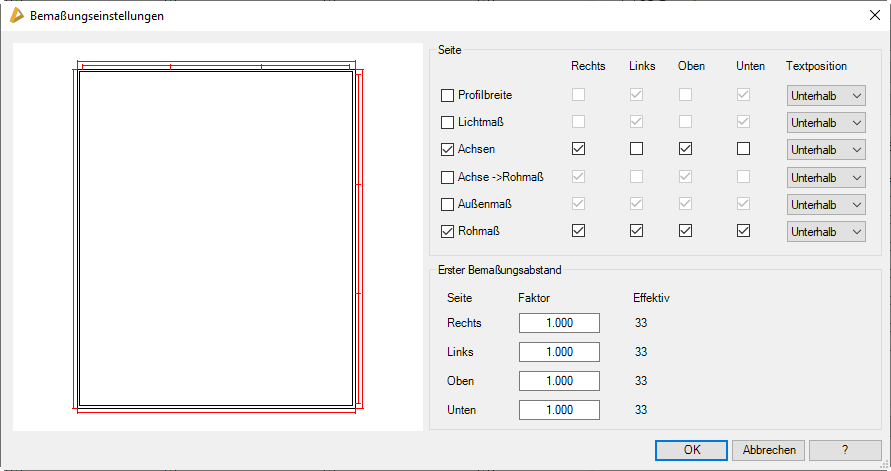Screen dimensions: 891x471
Task: Open the Textposition dropdown for Achsen
Action: pyautogui.click(x=825, y=150)
